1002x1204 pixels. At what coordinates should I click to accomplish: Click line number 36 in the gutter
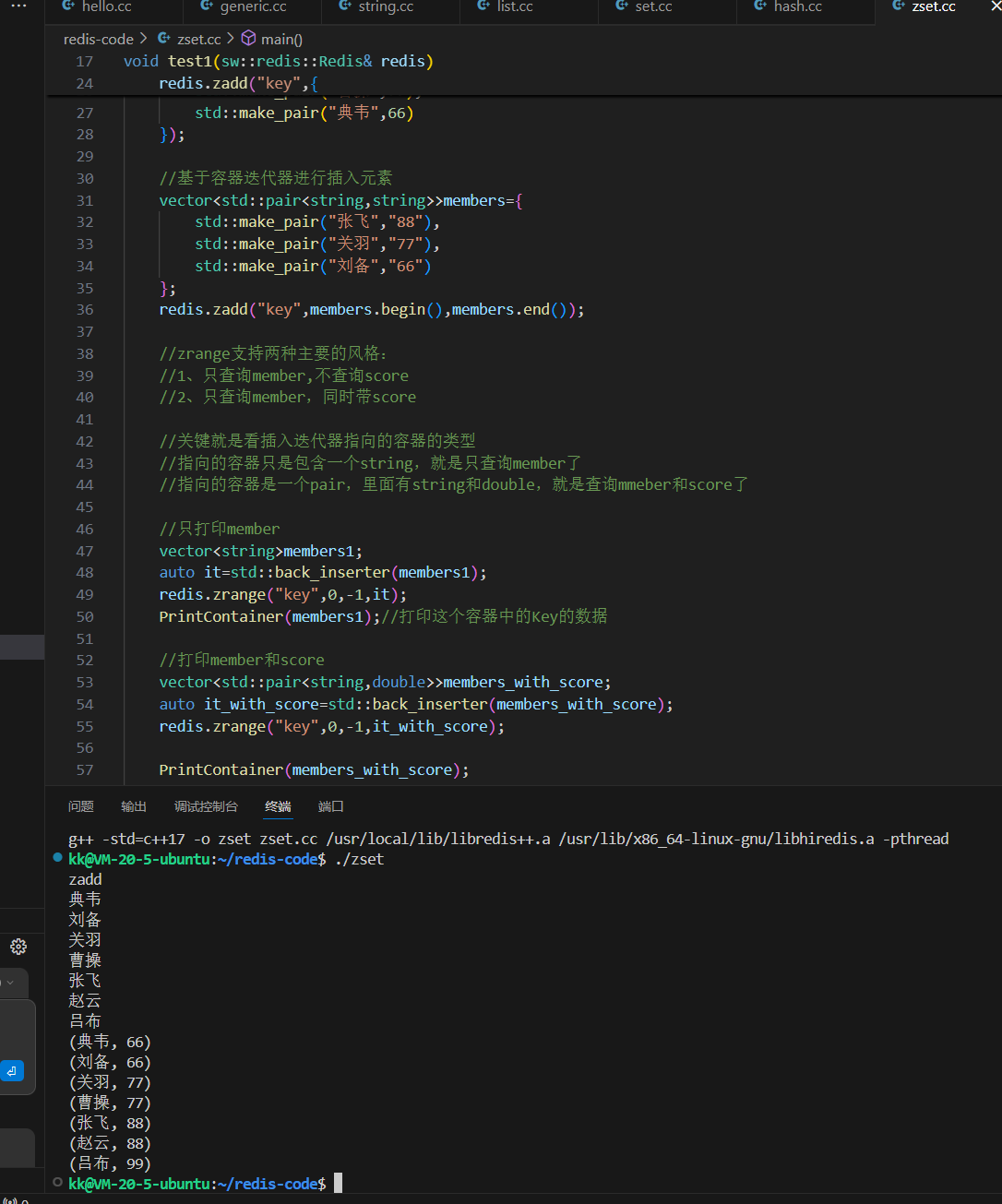pyautogui.click(x=85, y=310)
